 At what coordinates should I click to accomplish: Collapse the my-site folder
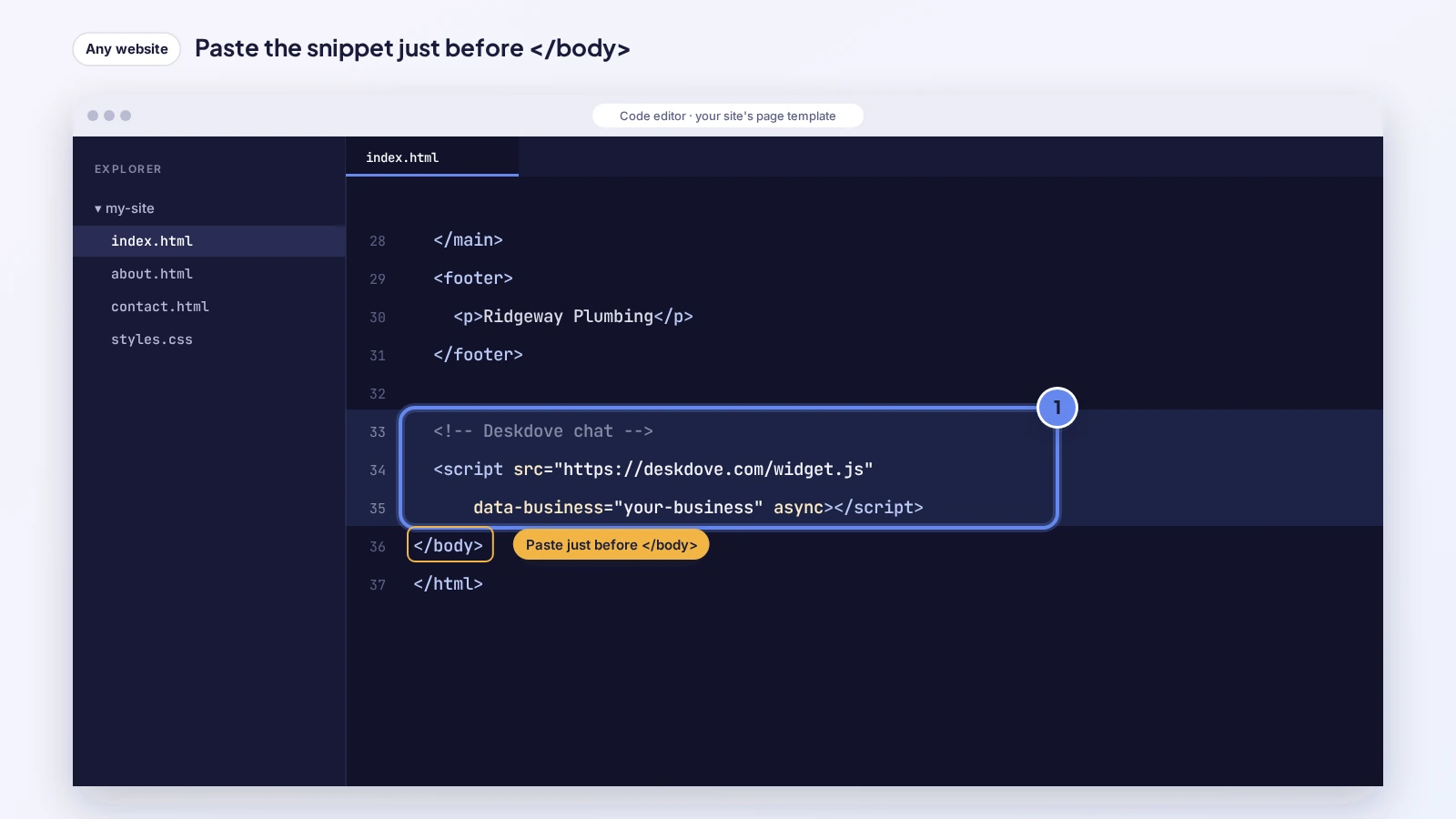pos(124,208)
